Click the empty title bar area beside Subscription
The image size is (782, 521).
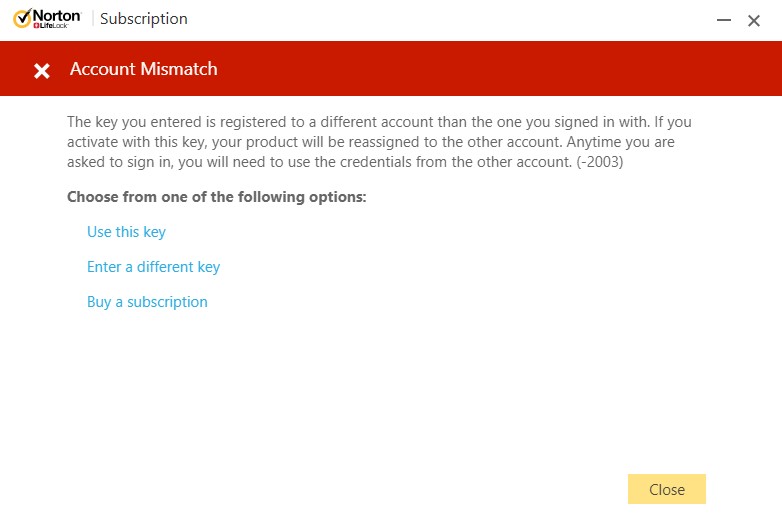[449, 20]
